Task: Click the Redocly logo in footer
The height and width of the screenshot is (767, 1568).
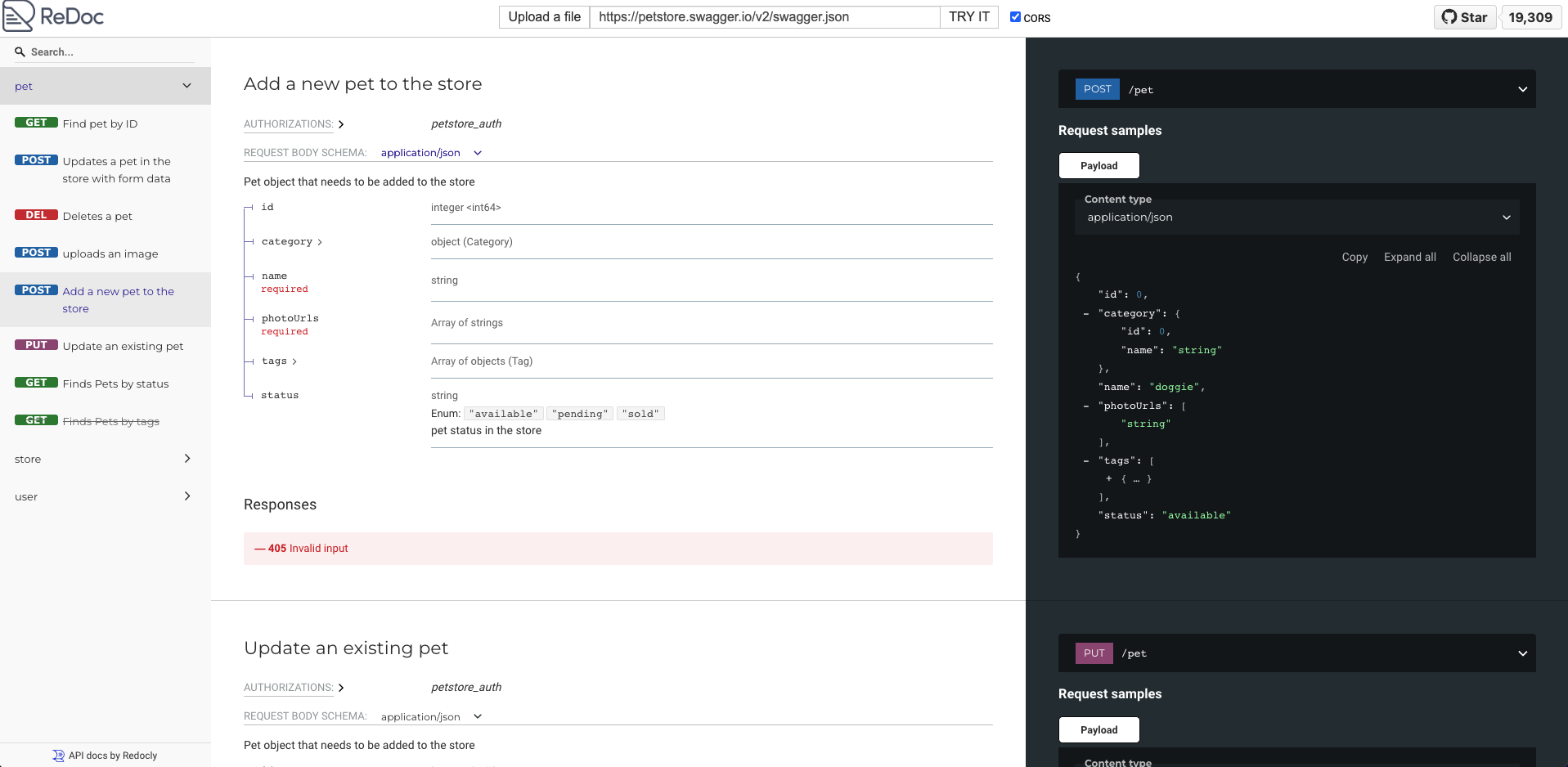Action: tap(58, 756)
